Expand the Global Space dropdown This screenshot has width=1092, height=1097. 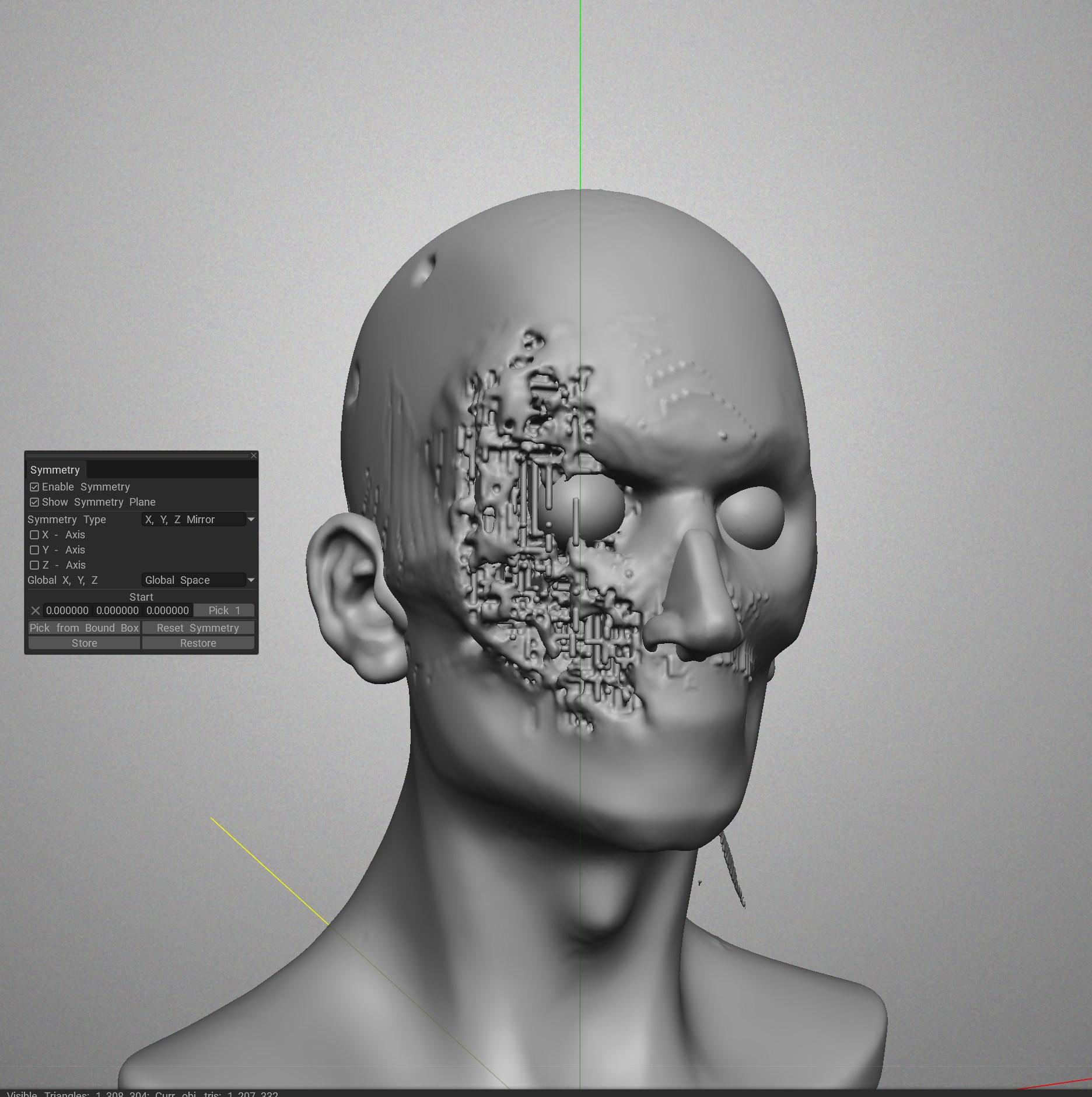198,580
